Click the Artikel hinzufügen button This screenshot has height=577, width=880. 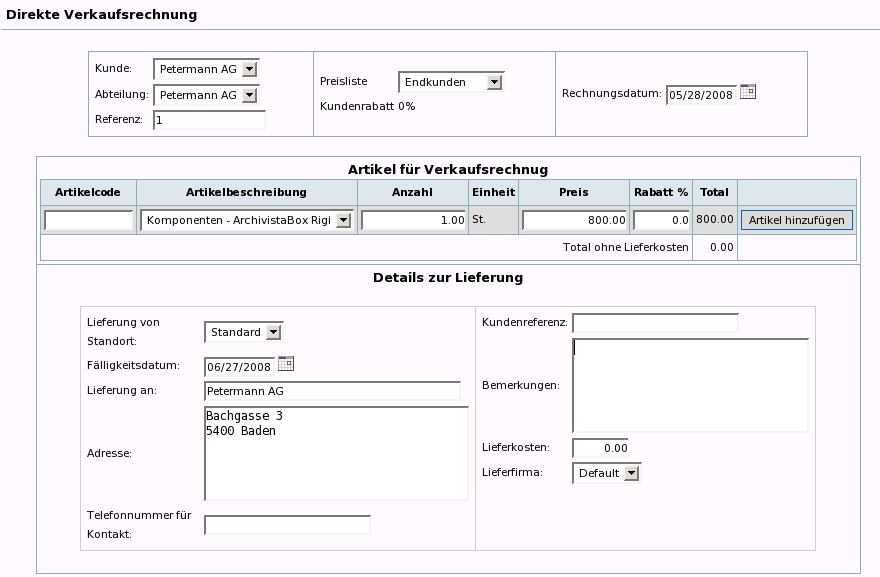click(x=796, y=220)
